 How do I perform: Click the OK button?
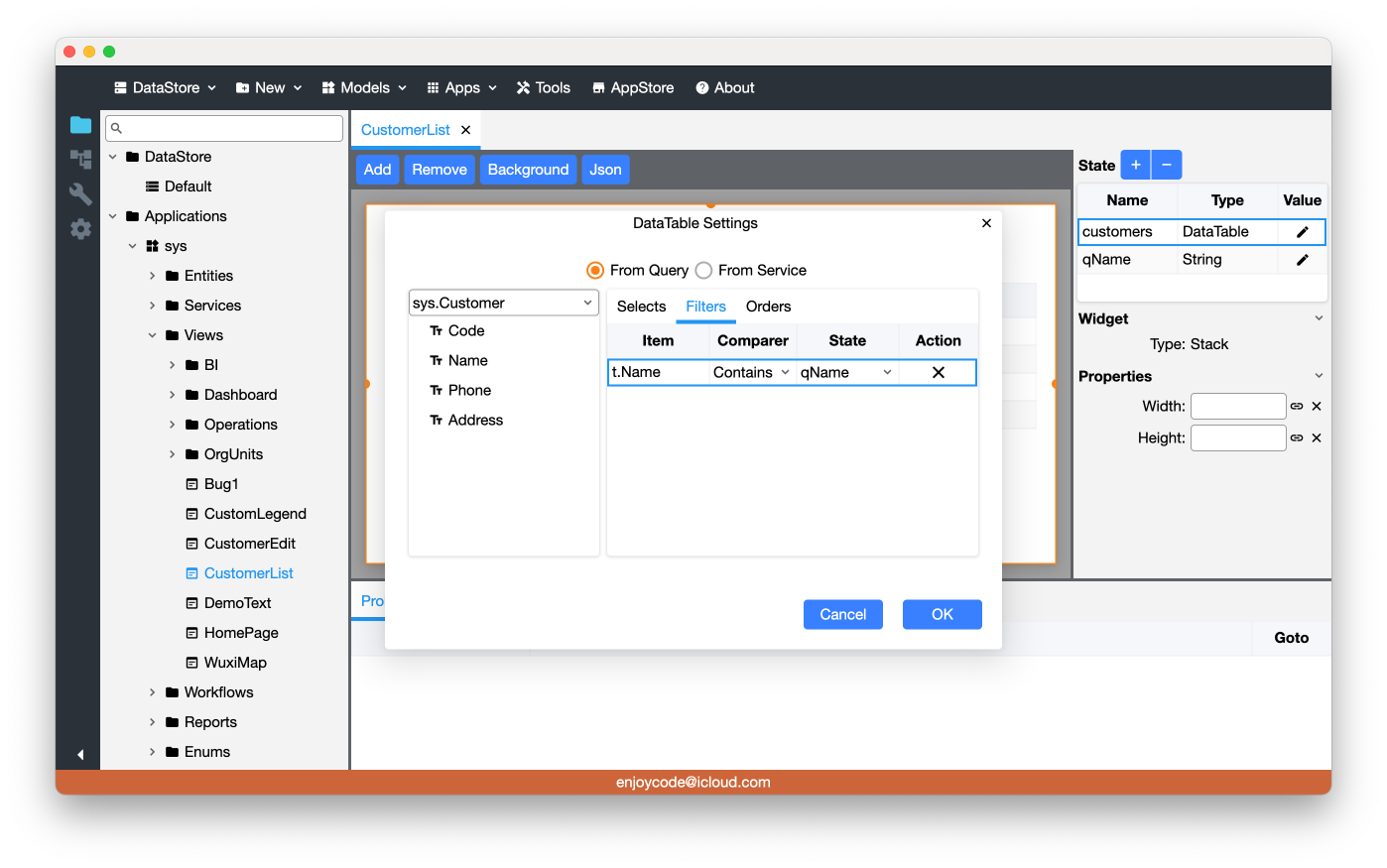point(942,615)
